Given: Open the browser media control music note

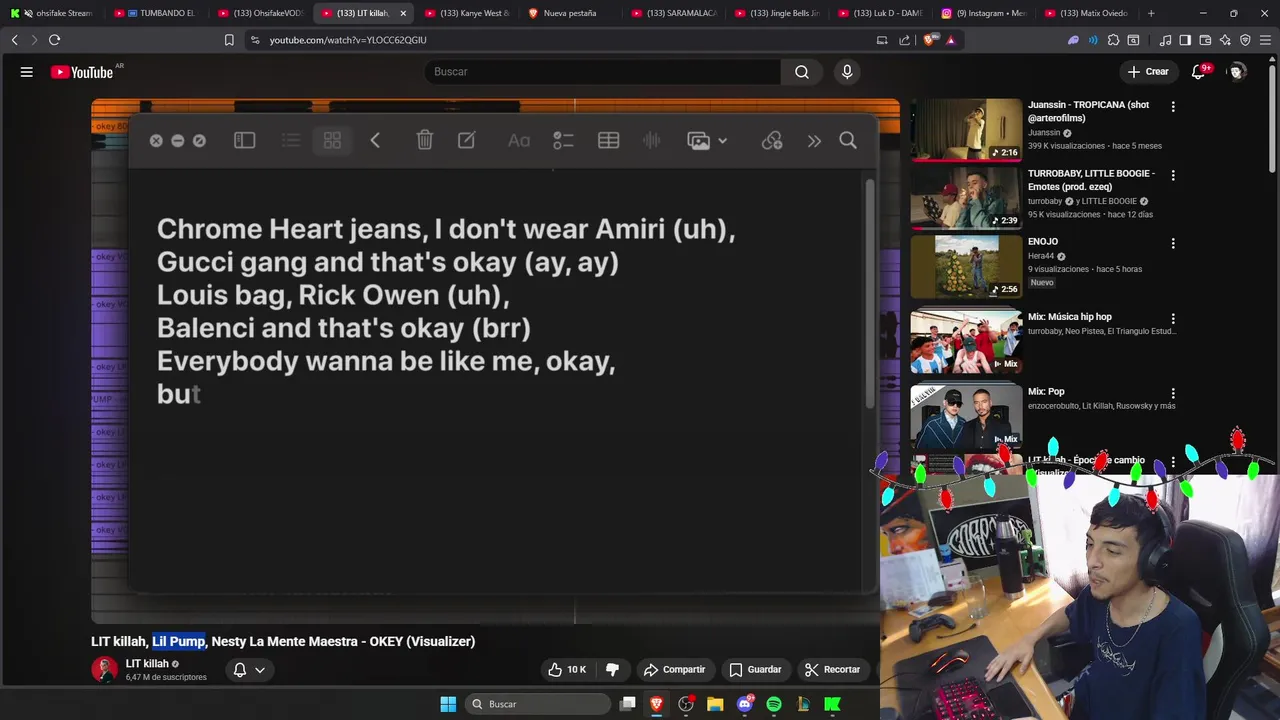Looking at the screenshot, I should pyautogui.click(x=1165, y=40).
